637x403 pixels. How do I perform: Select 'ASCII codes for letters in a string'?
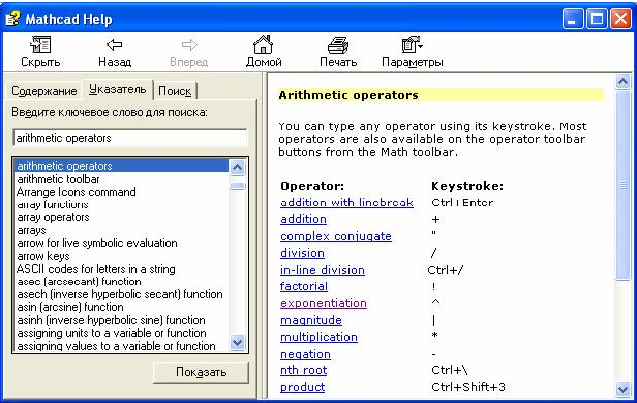coord(96,269)
